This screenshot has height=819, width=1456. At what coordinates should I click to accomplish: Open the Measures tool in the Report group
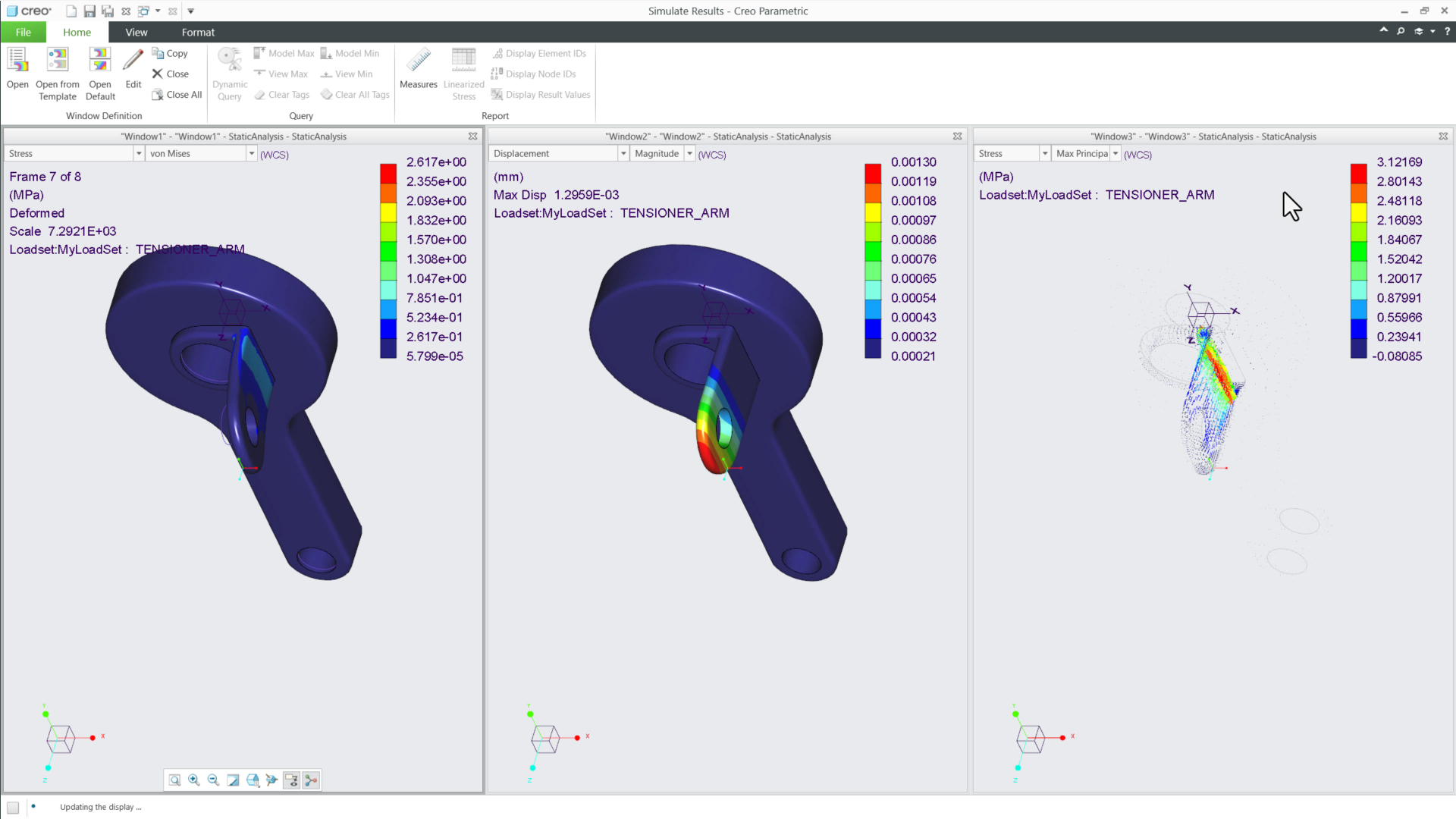click(x=418, y=71)
